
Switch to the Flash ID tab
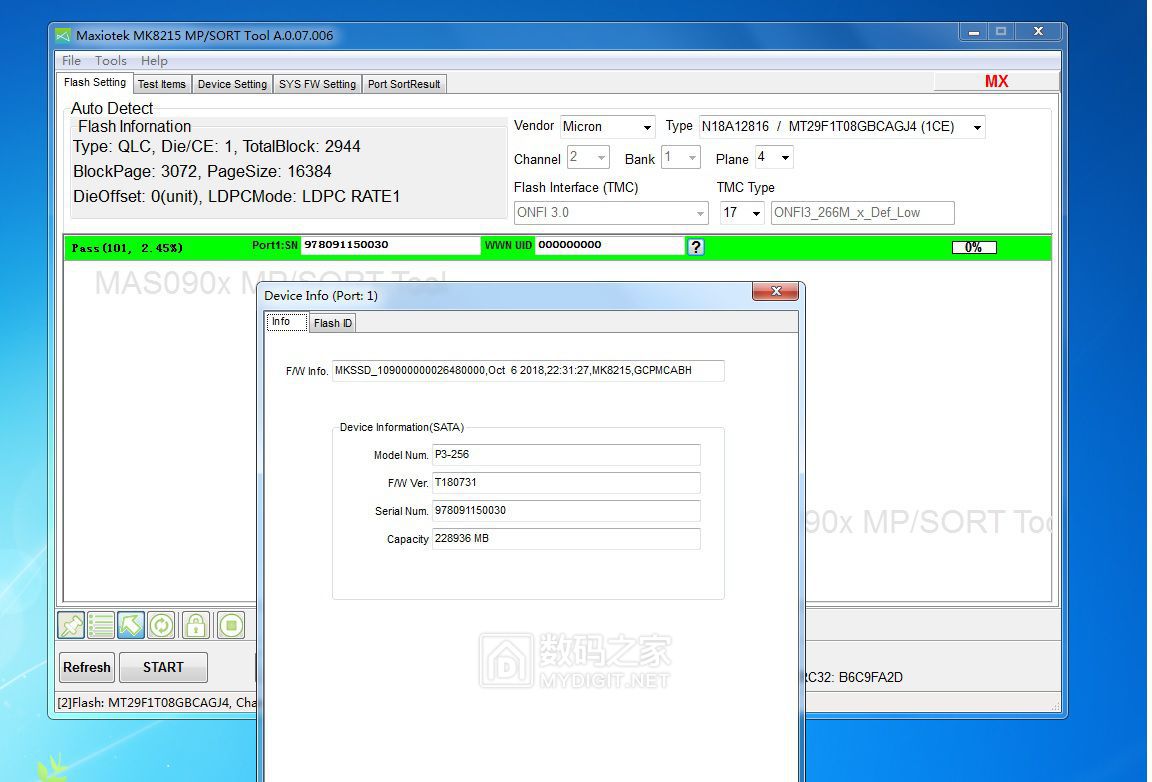332,322
